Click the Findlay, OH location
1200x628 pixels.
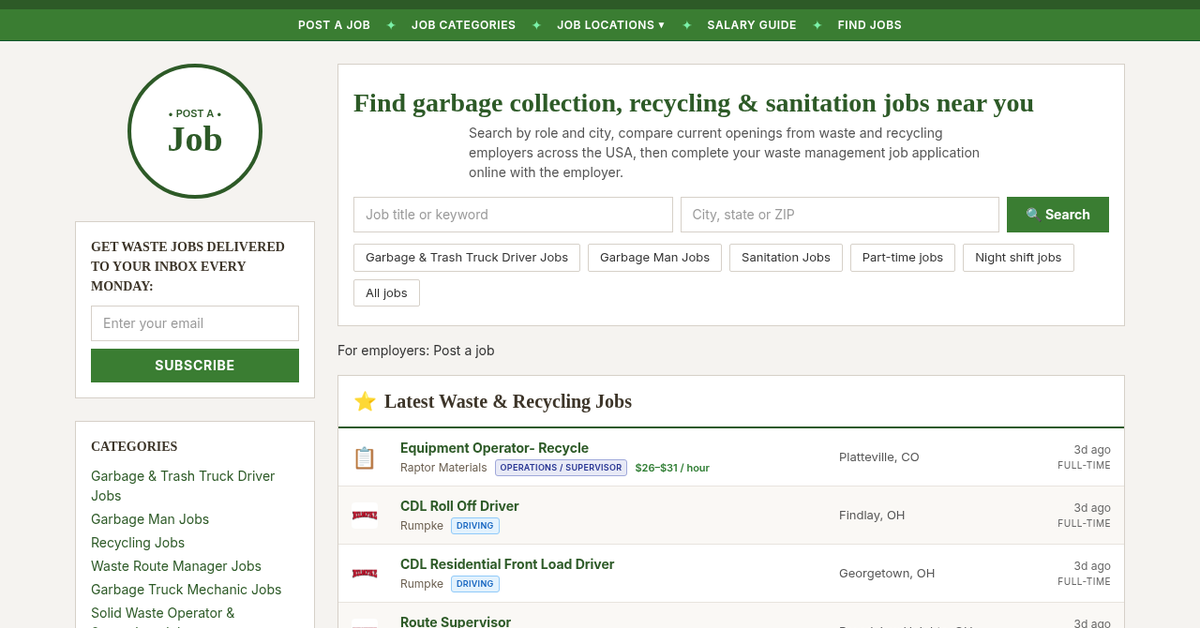click(872, 515)
